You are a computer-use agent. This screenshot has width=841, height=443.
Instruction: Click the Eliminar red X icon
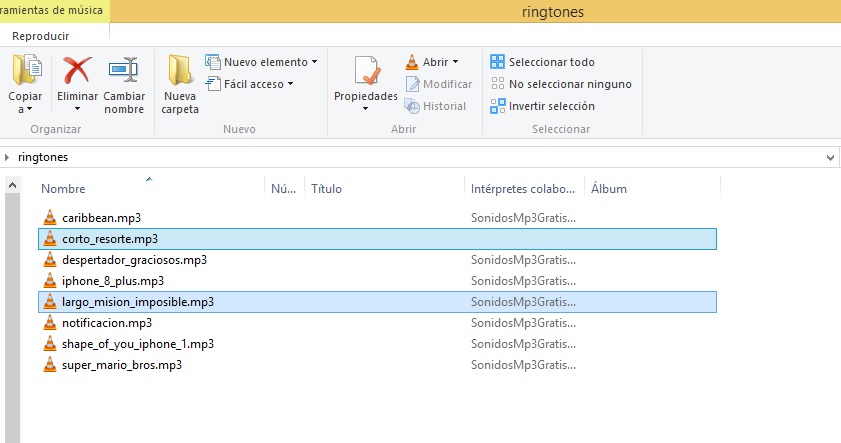coord(77,72)
